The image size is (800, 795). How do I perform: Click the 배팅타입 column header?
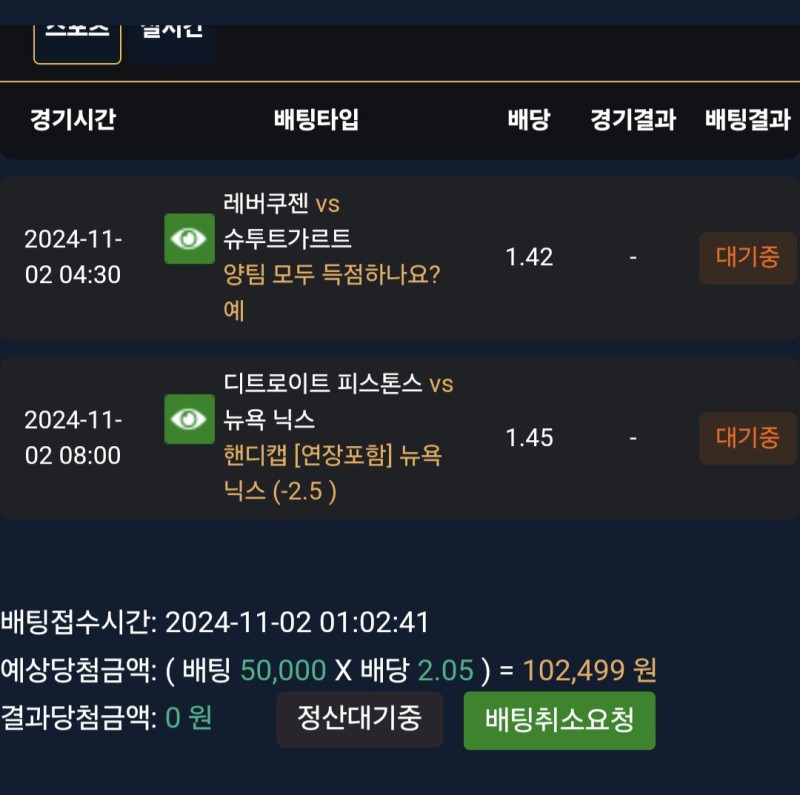pyautogui.click(x=316, y=120)
